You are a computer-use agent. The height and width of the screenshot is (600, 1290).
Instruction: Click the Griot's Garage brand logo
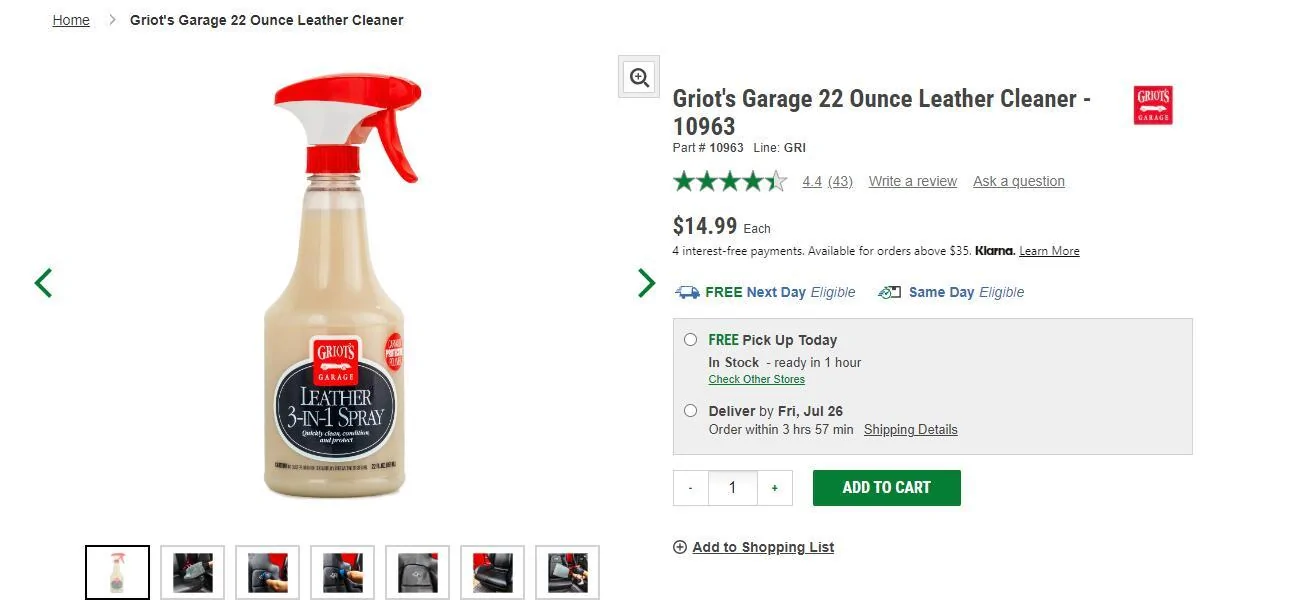pyautogui.click(x=1152, y=106)
